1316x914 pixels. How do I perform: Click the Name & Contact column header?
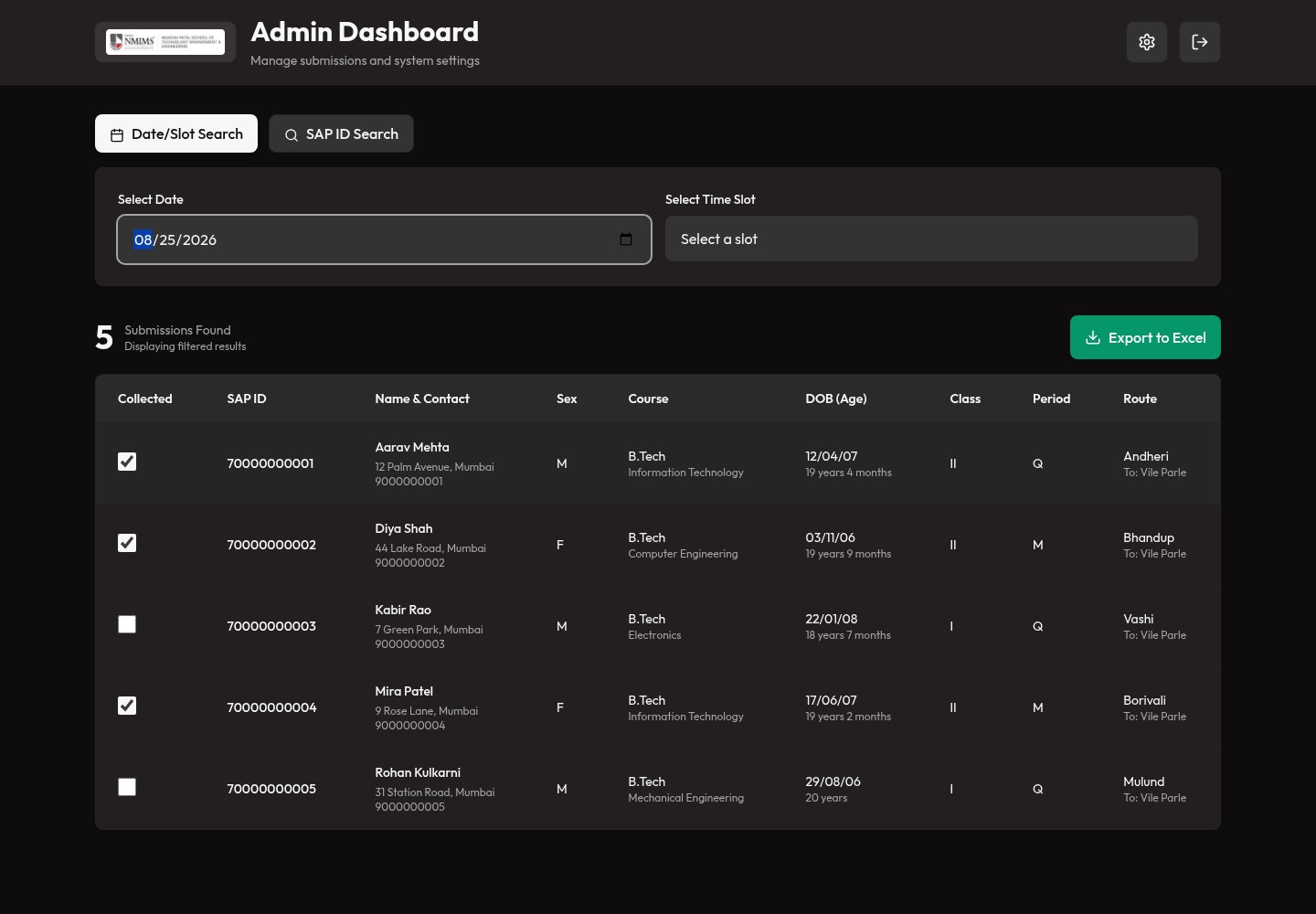(422, 399)
